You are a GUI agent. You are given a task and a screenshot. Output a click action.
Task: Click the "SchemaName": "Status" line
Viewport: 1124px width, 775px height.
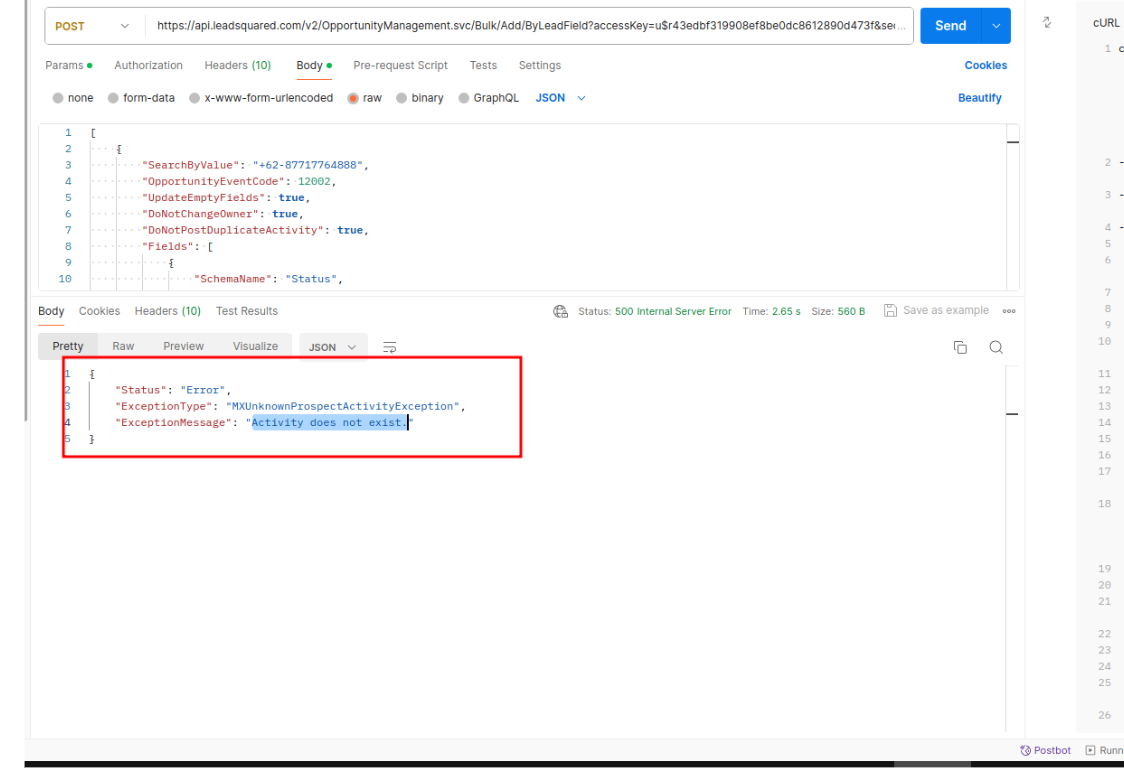coord(269,280)
